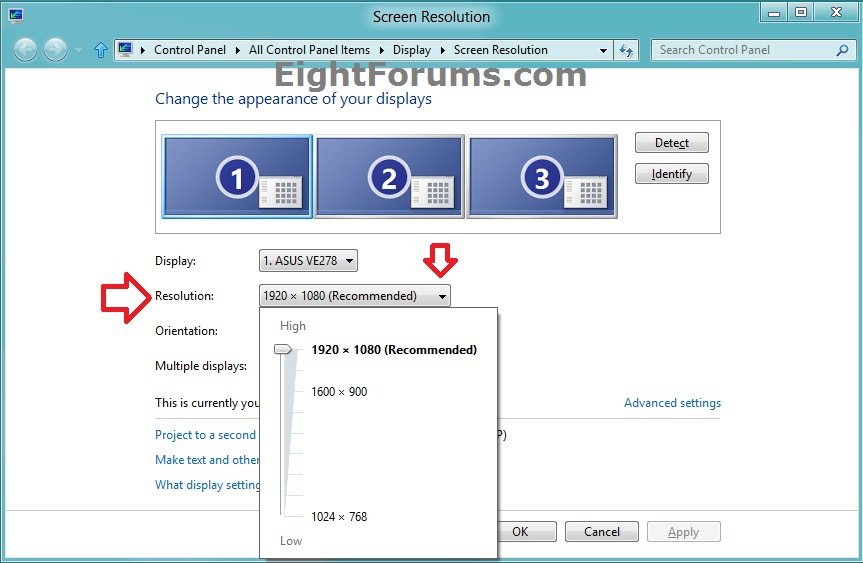863x563 pixels.
Task: Select monitor 3 thumbnail
Action: [542, 177]
